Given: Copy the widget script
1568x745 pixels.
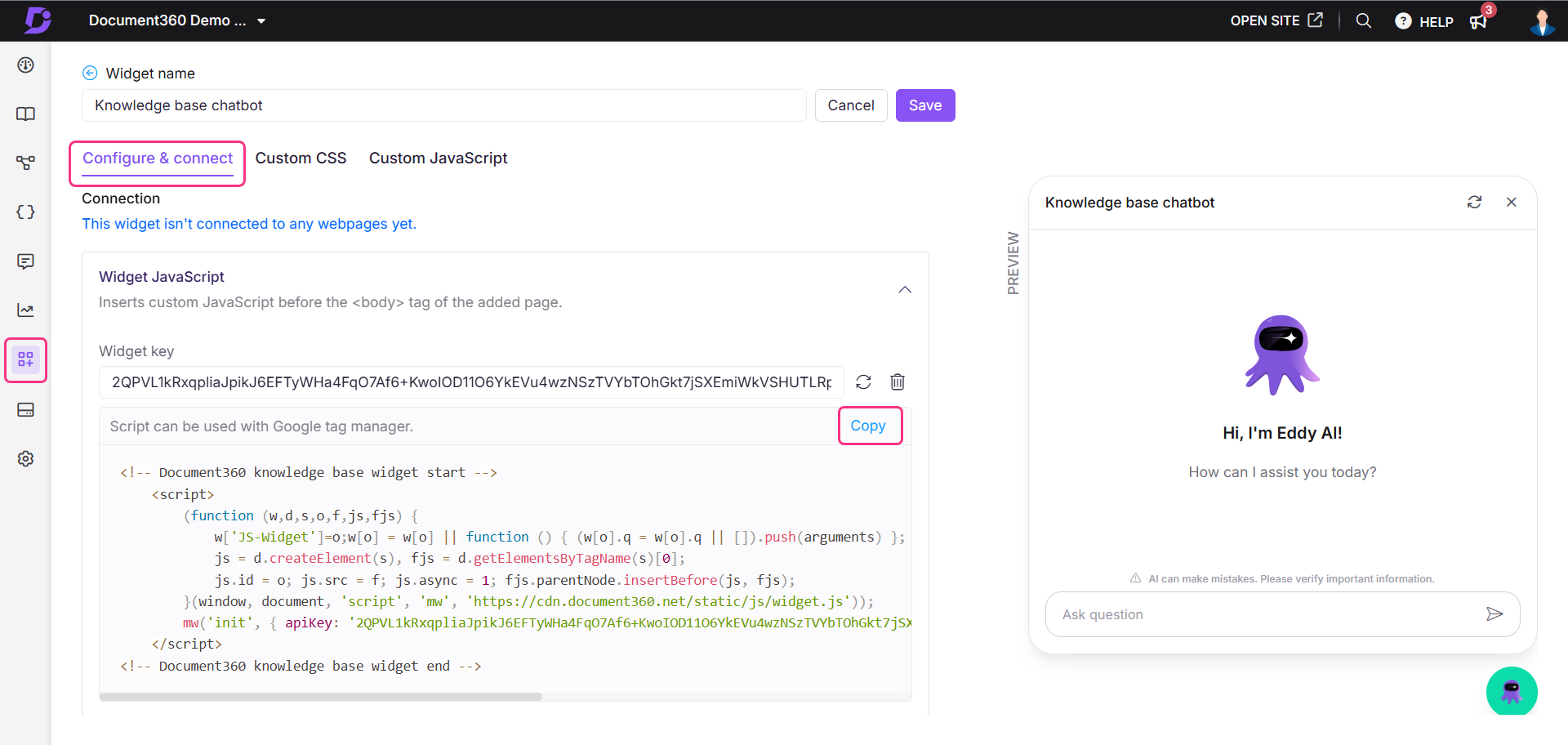Looking at the screenshot, I should click(868, 426).
